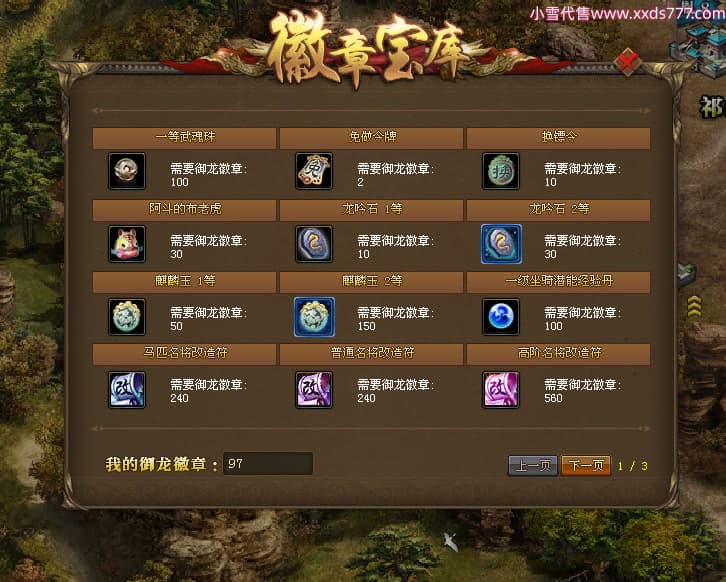726x582 pixels.
Task: Go to next page with 下一页
Action: [586, 465]
